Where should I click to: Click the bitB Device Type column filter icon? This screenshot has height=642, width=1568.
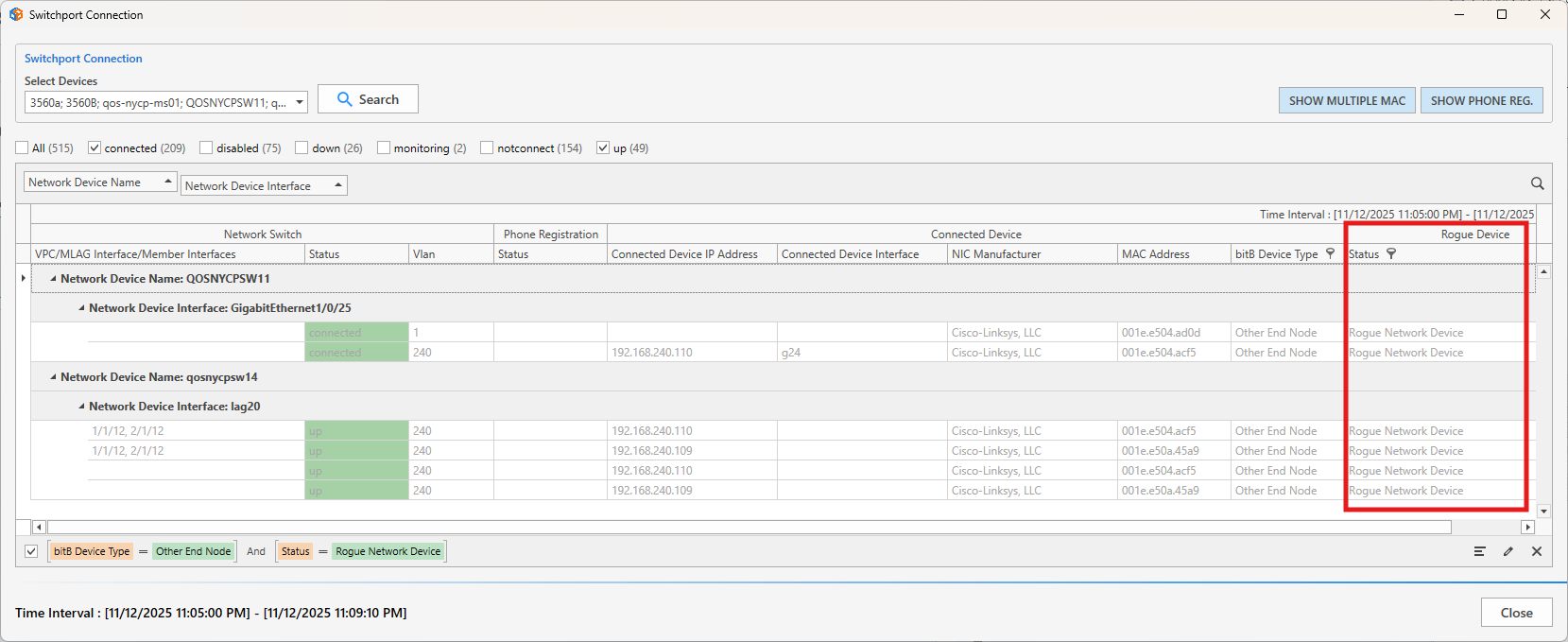point(1331,253)
